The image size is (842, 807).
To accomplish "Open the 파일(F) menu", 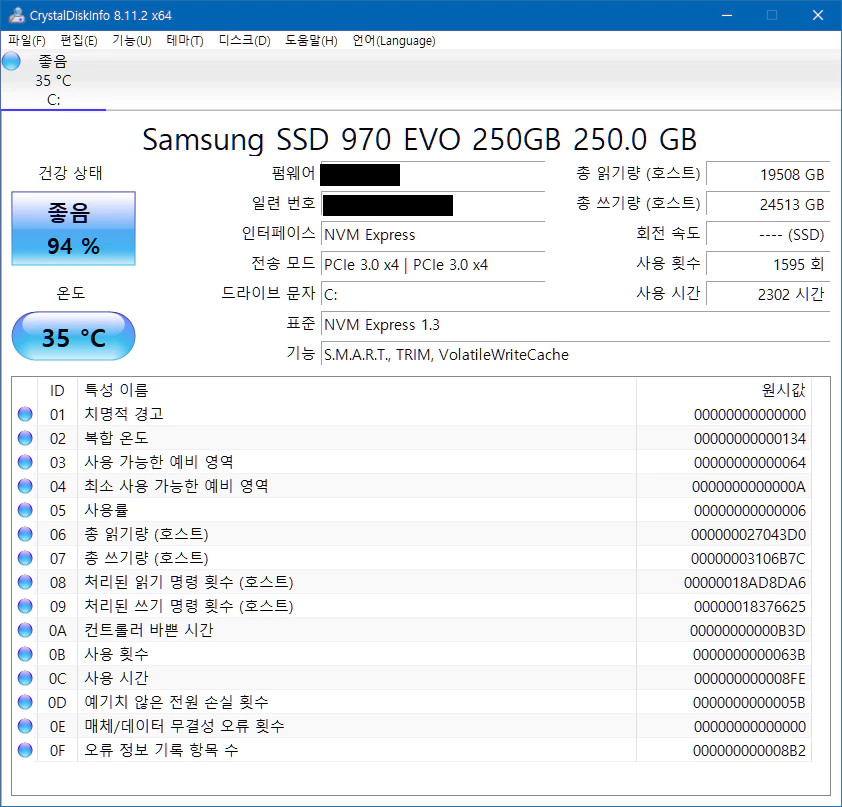I will point(27,40).
